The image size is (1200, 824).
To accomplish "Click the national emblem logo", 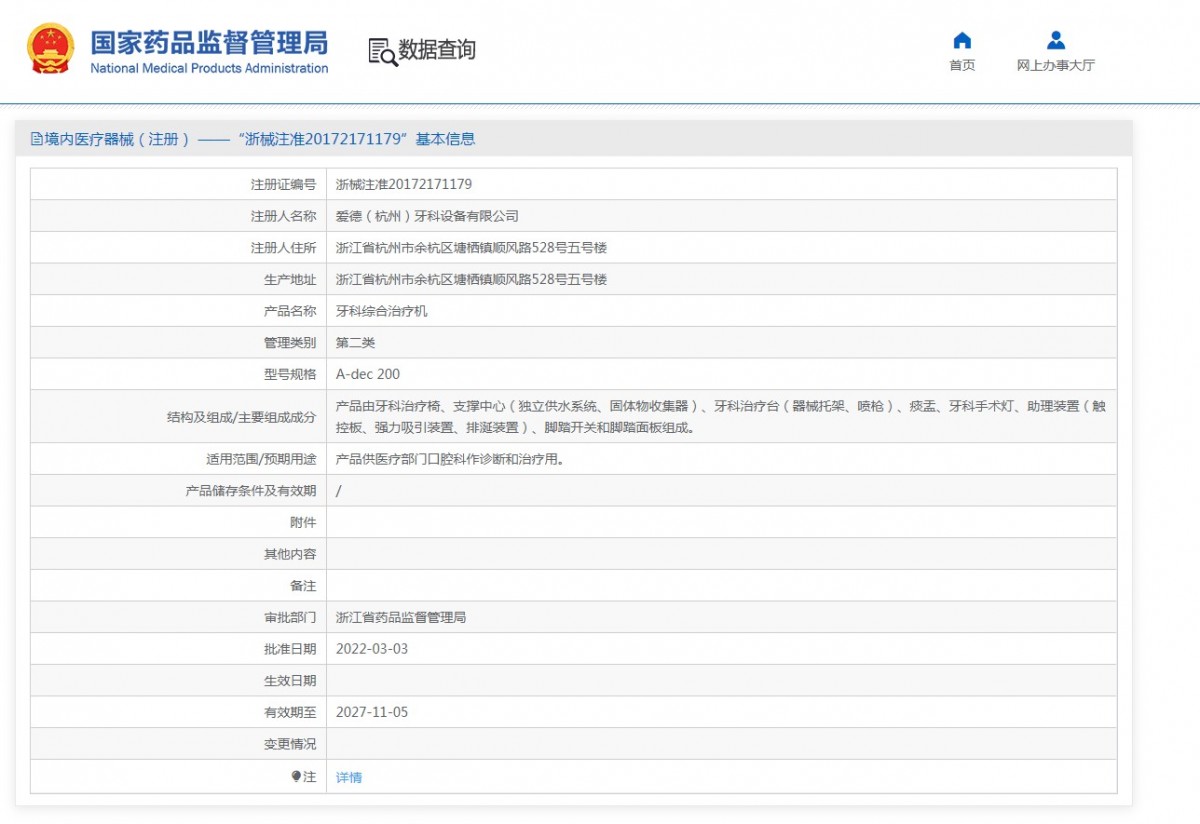I will click(x=49, y=49).
